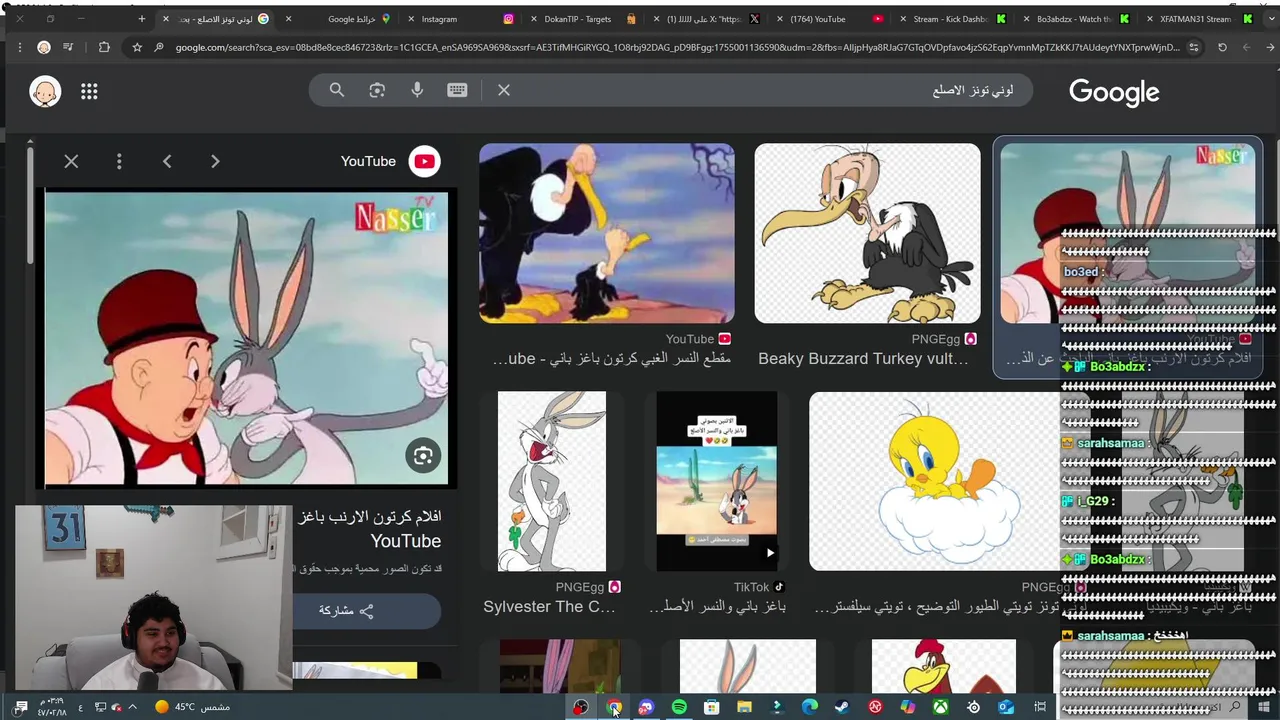Image resolution: width=1280 pixels, height=720 pixels.
Task: Click the address bar URL
Action: coord(678,47)
